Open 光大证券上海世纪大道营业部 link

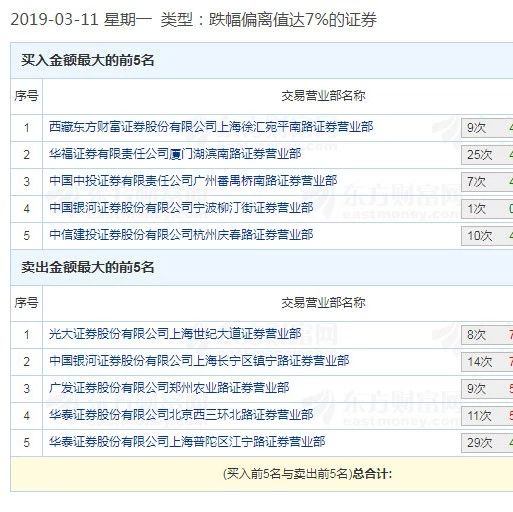click(175, 334)
